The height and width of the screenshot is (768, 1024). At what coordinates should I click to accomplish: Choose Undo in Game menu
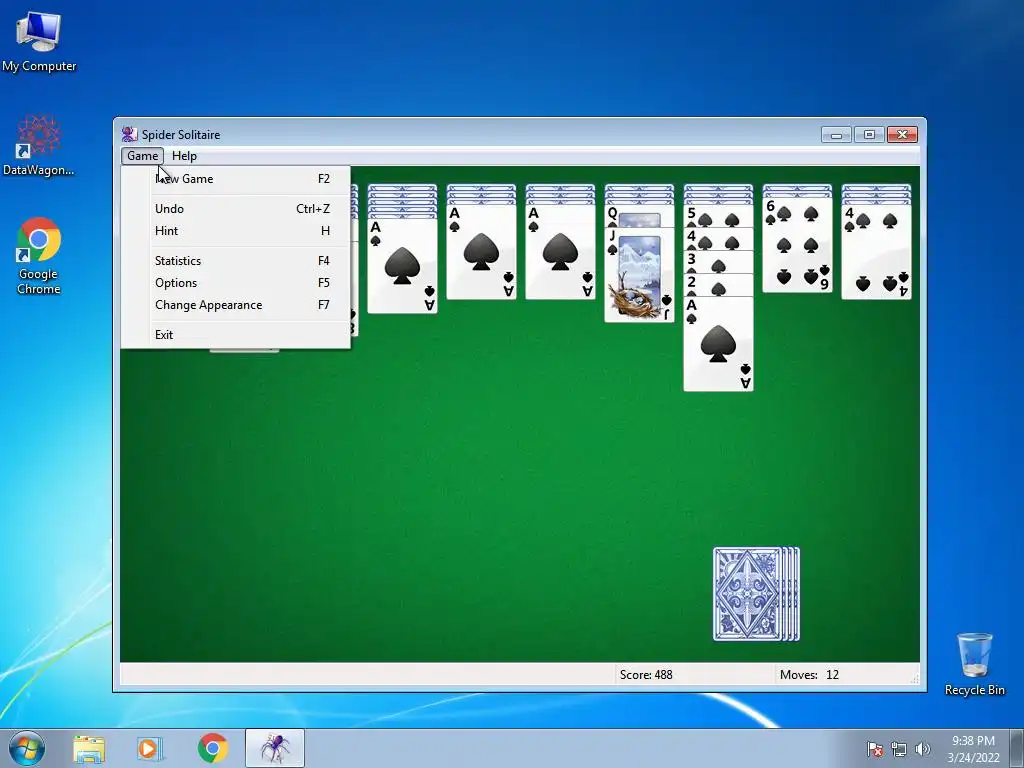(236, 209)
